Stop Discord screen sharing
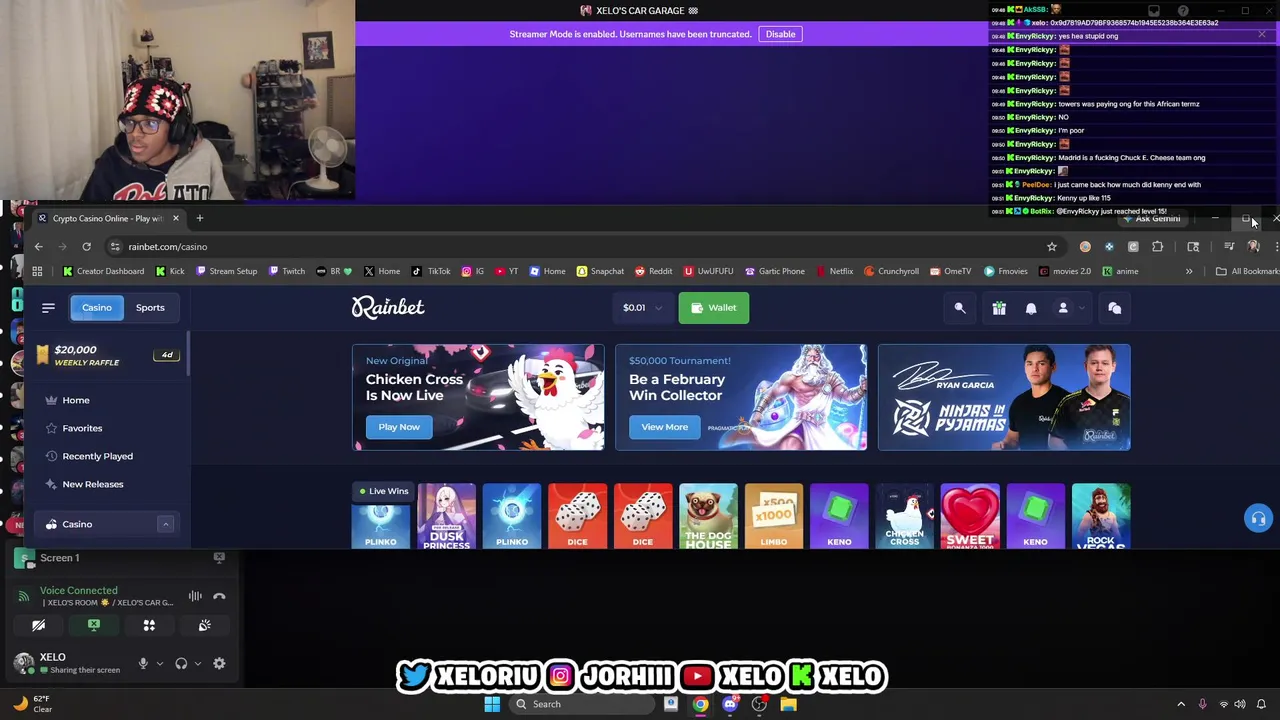 tap(94, 626)
